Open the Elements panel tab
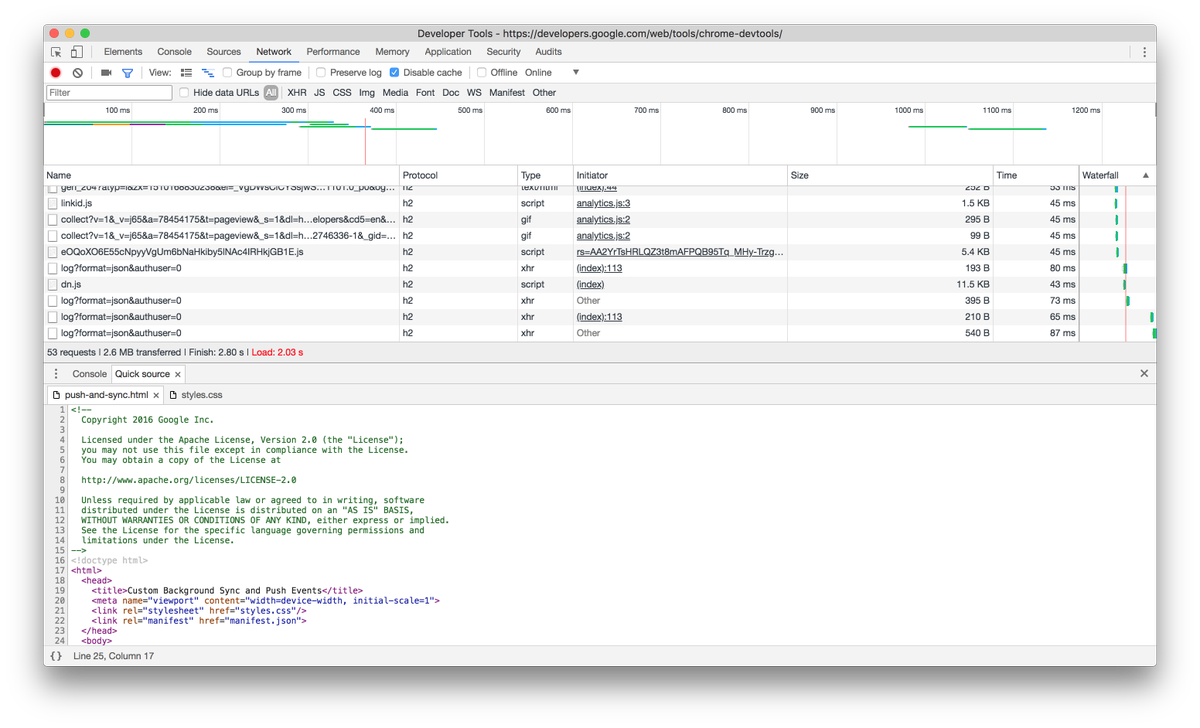Screen dimensions: 1200x728 point(123,52)
